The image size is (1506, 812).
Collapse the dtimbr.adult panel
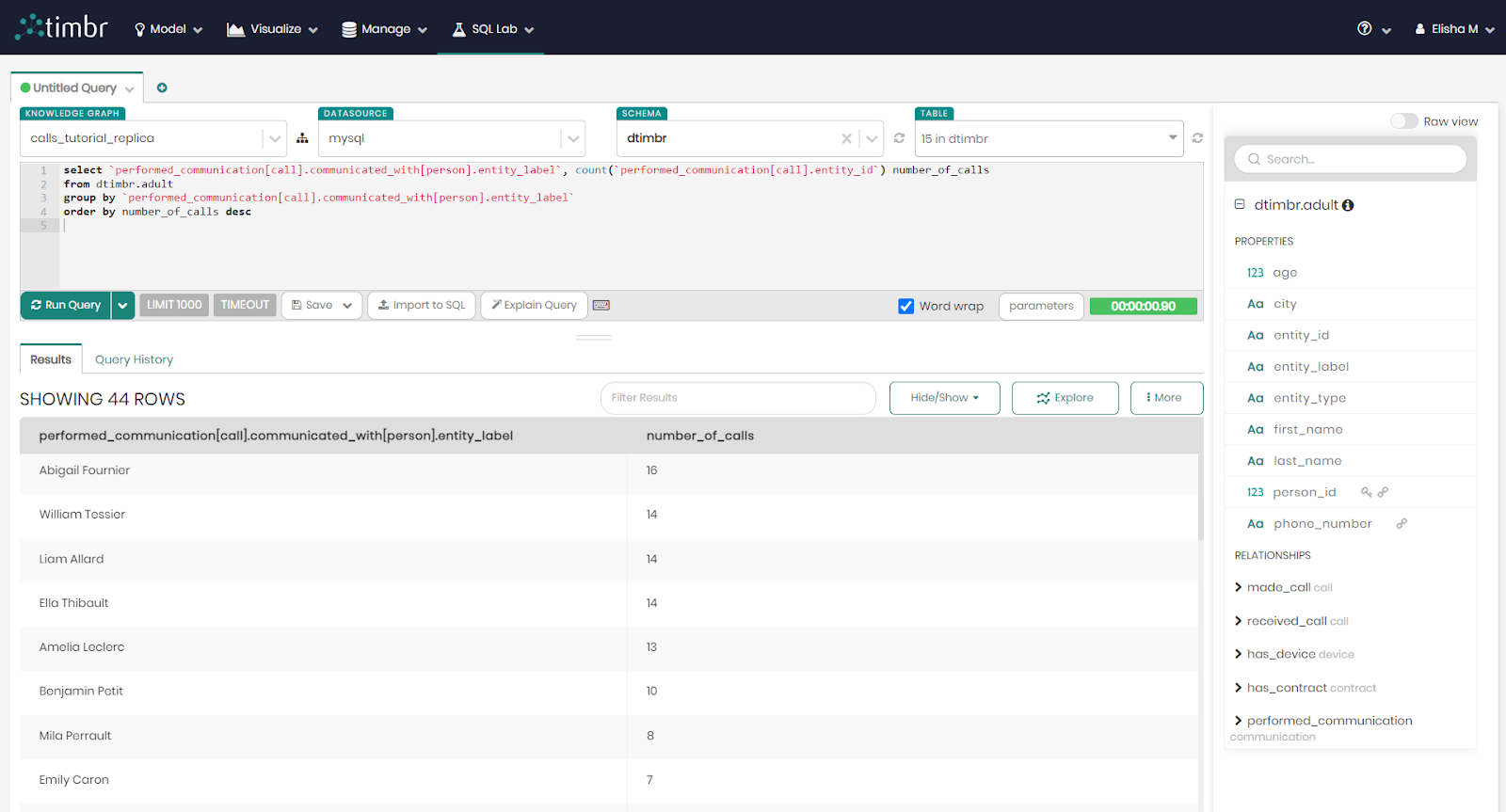pos(1240,204)
